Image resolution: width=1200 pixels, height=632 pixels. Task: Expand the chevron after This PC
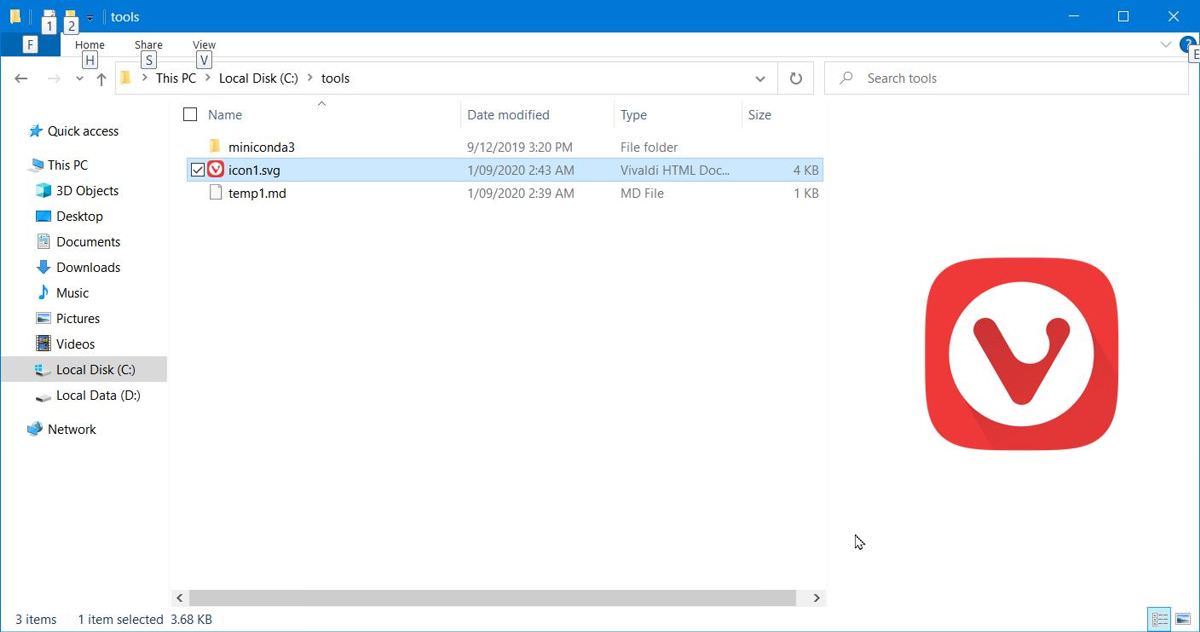pos(208,78)
